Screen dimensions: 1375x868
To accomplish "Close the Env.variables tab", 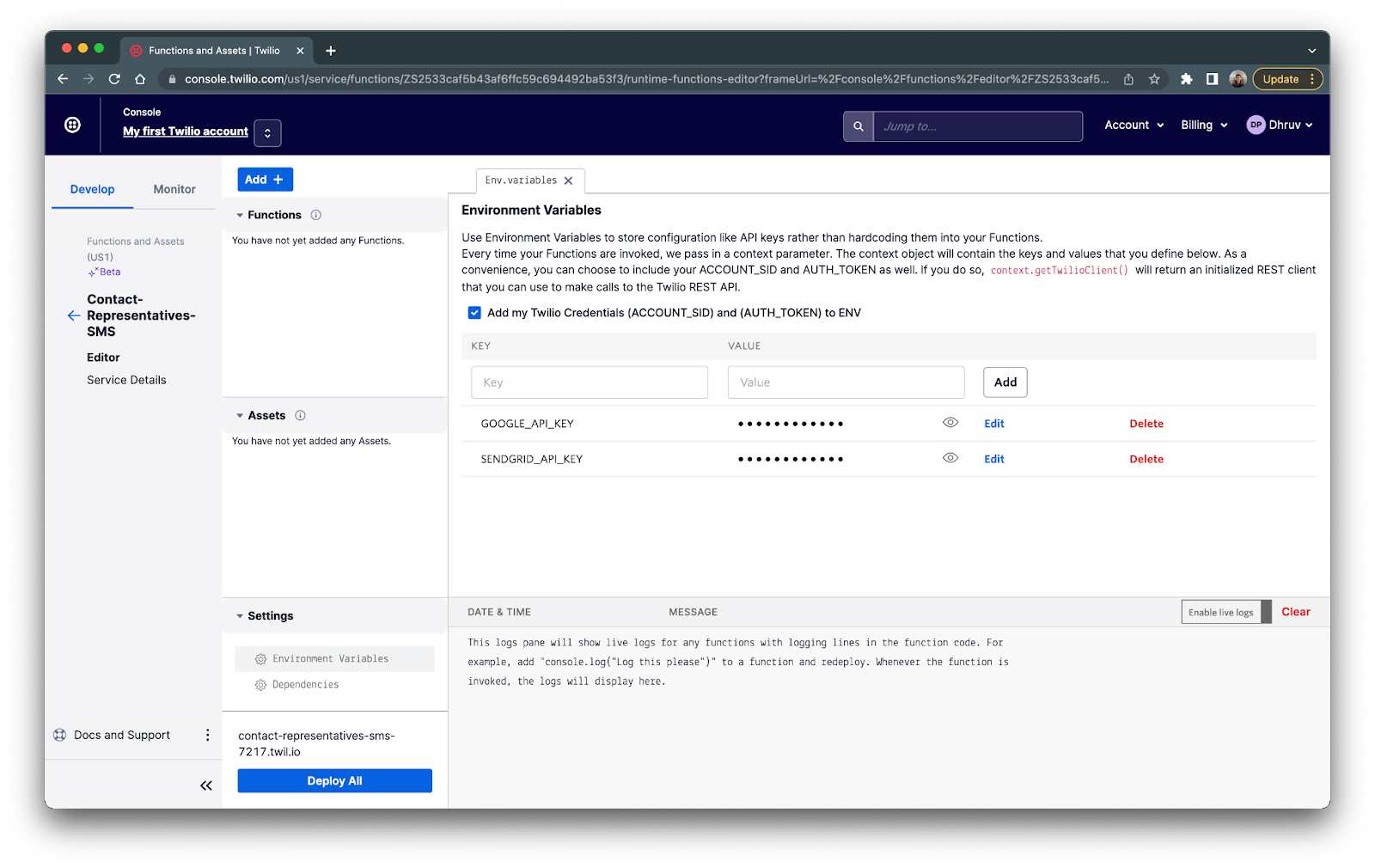I will 568,180.
